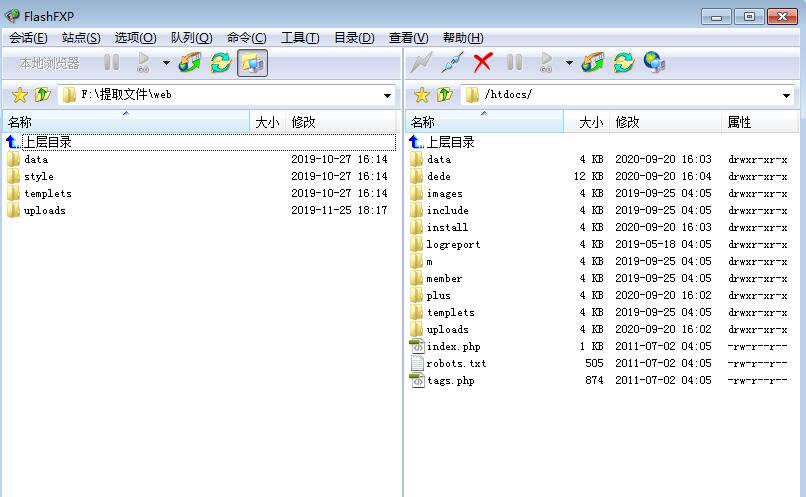The image size is (806, 497).
Task: Open the 站点(S) menu
Action: [x=81, y=38]
